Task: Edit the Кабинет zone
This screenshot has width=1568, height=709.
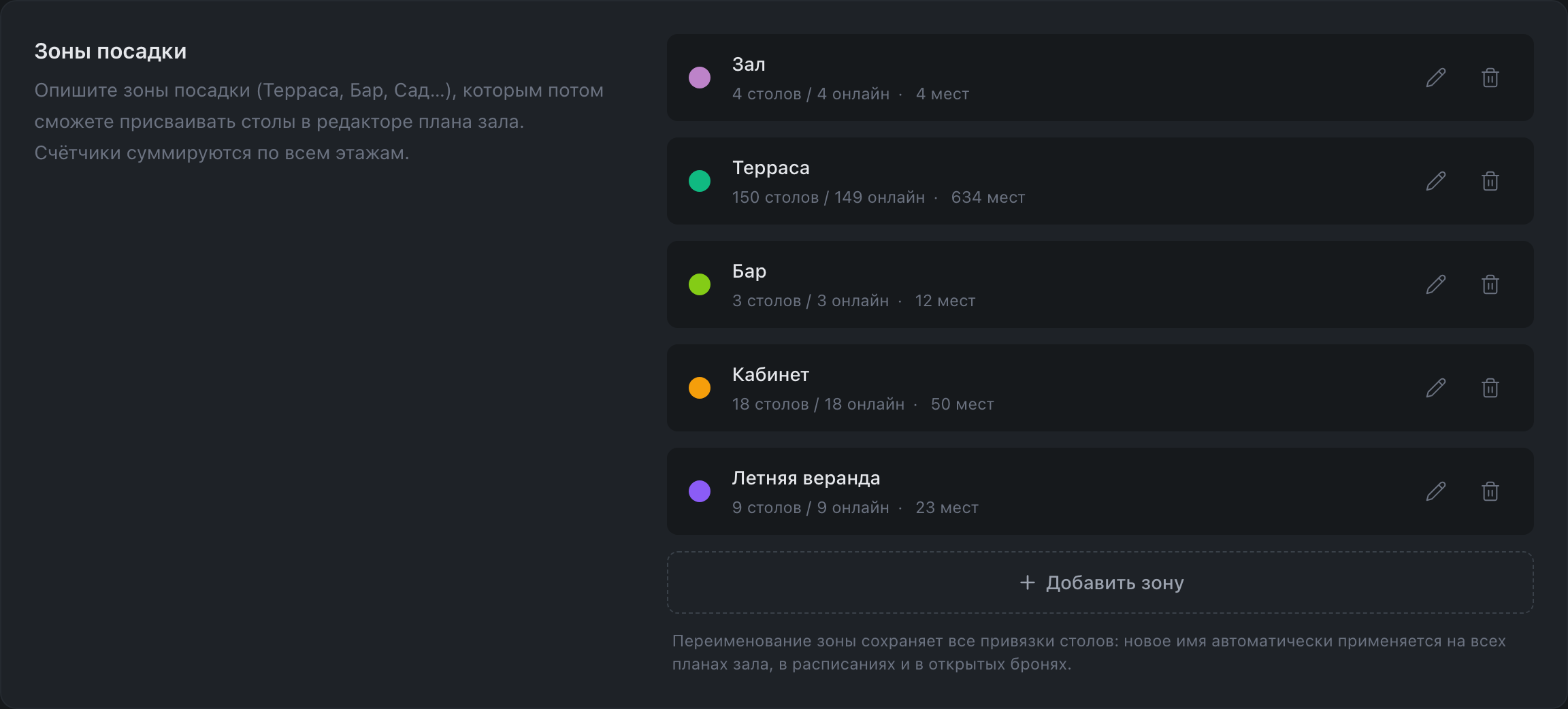Action: click(1436, 388)
